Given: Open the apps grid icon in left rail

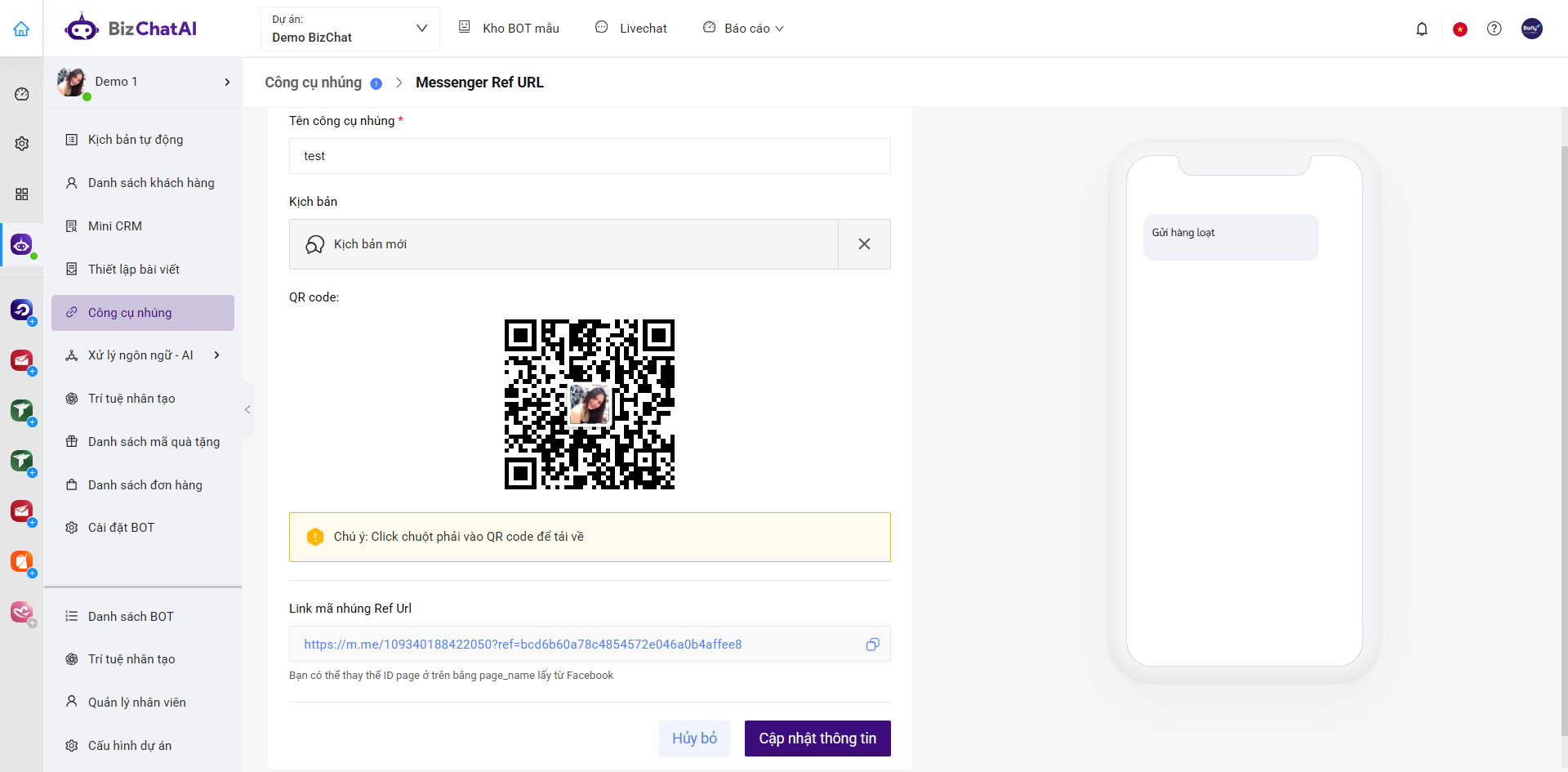Looking at the screenshot, I should point(22,194).
